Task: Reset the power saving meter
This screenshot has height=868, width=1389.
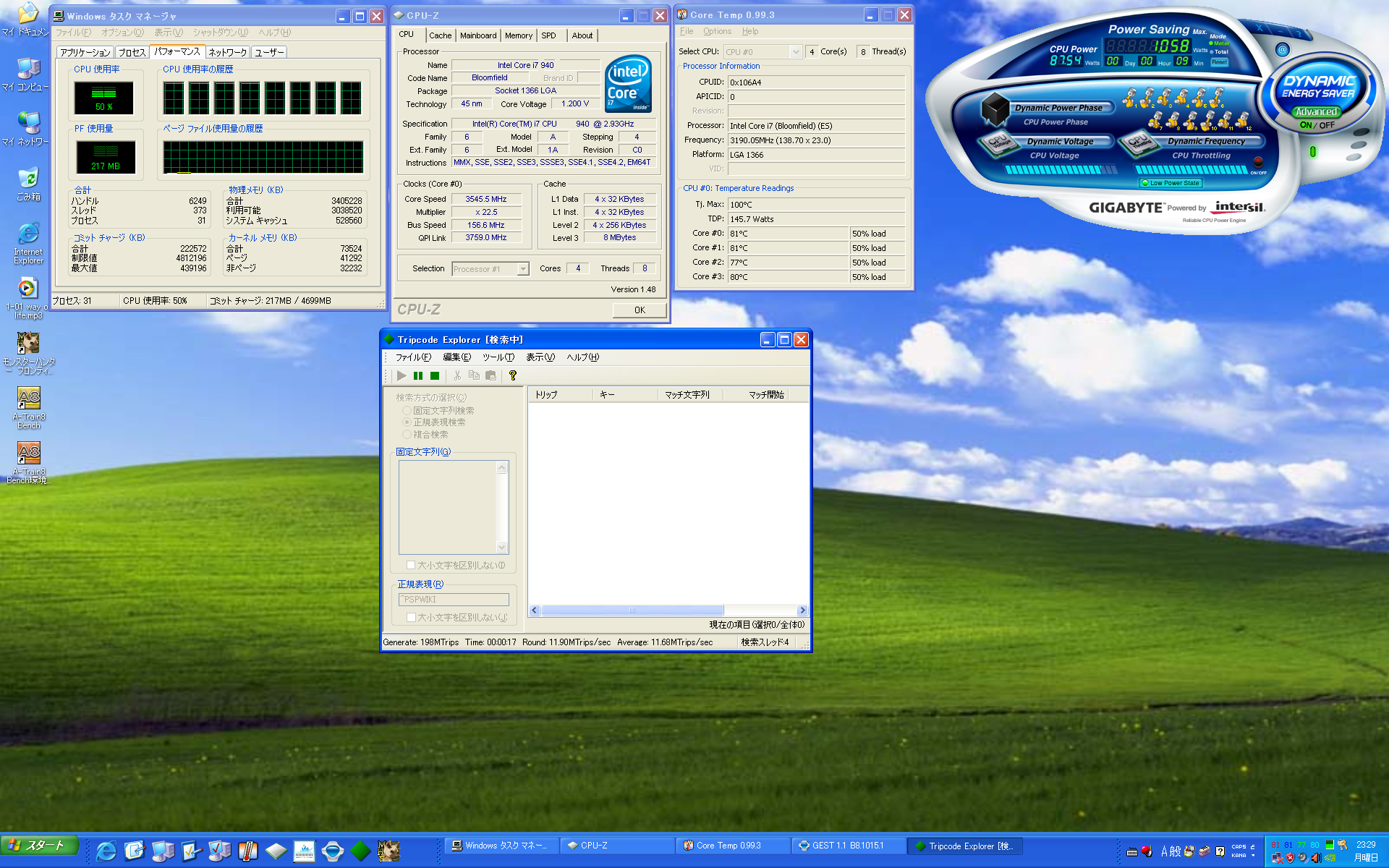Action: click(x=1219, y=62)
